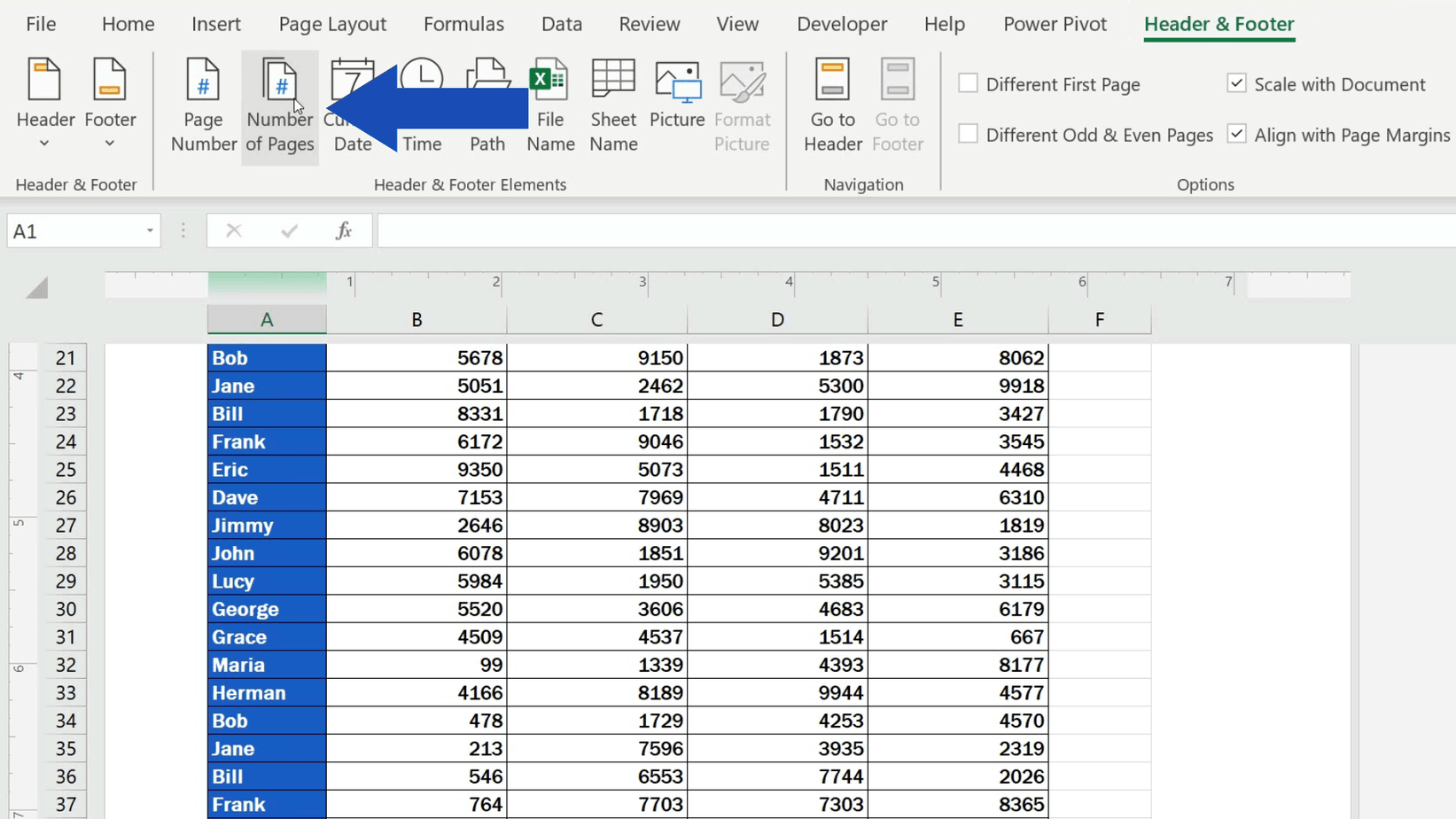Open the Power Pivot tab
The width and height of the screenshot is (1456, 819).
click(x=1054, y=24)
